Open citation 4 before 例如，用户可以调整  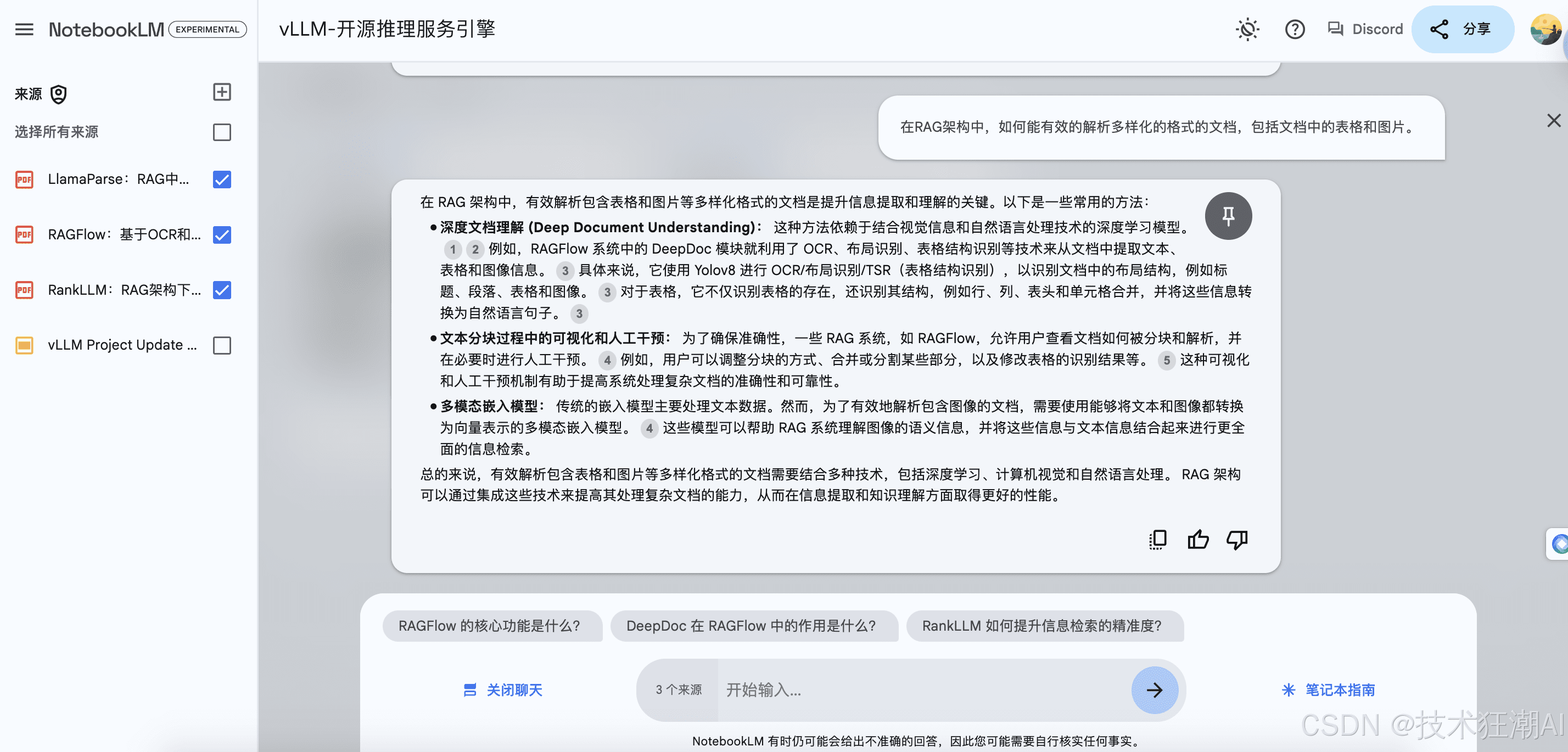pyautogui.click(x=607, y=360)
